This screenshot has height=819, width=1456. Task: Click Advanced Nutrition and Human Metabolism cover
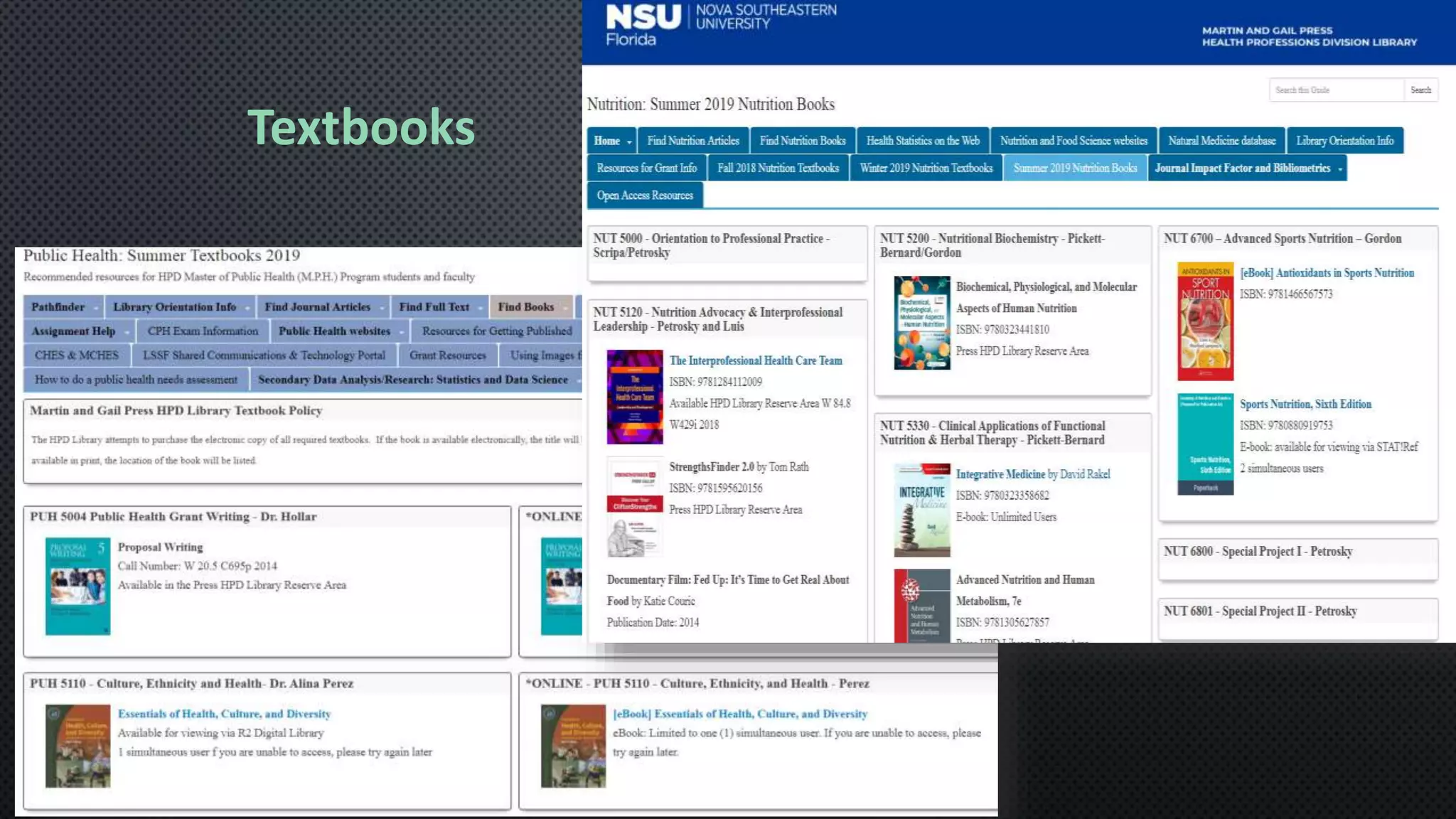(x=922, y=606)
